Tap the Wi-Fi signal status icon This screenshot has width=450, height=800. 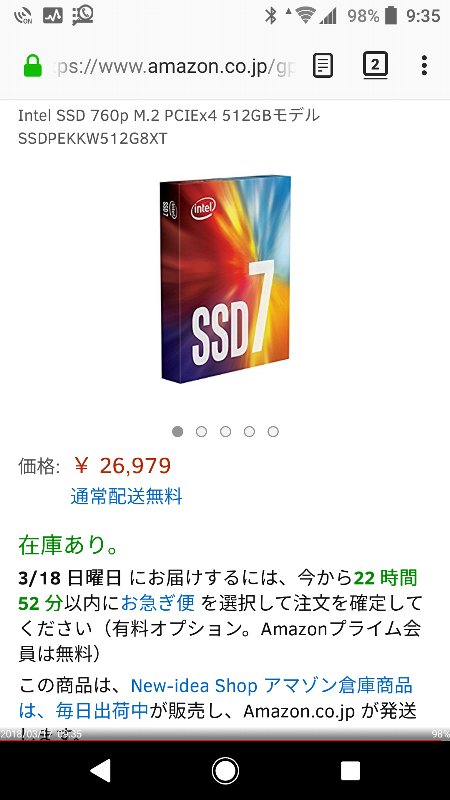click(x=305, y=16)
